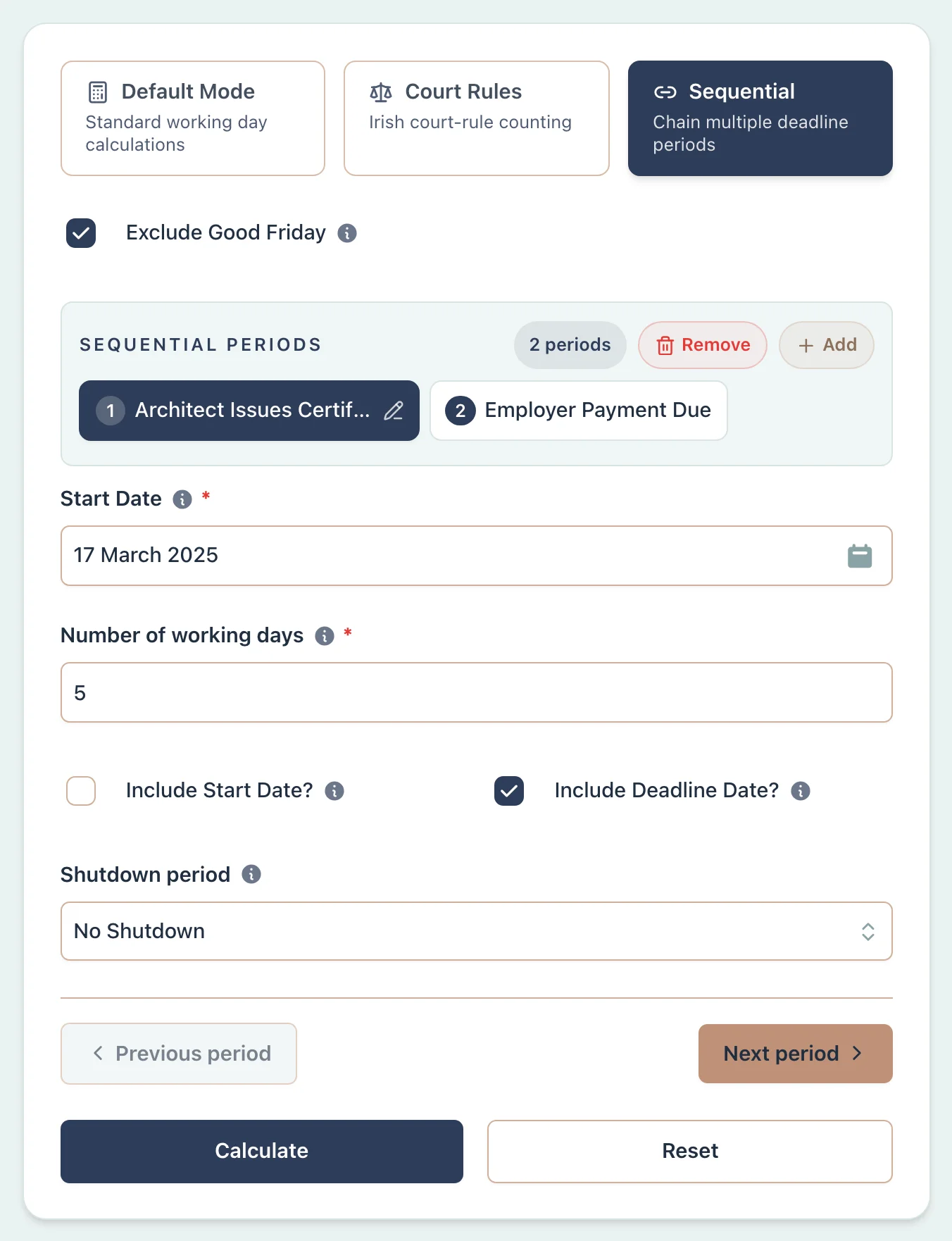Click the info icon beside Exclude Good Friday
Viewport: 952px width, 1241px height.
tap(346, 233)
